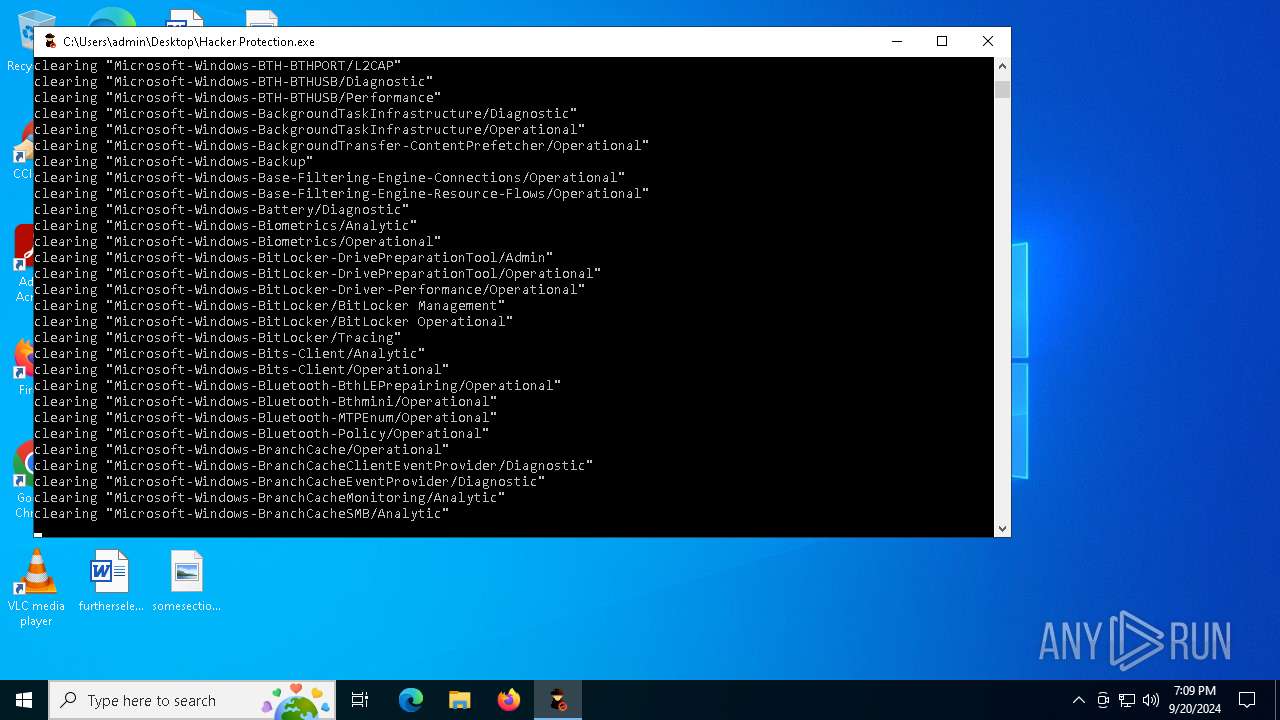
Task: Click the "Microsoft-Windows-BranchCacheSMB/Analytic" line
Action: (x=242, y=513)
